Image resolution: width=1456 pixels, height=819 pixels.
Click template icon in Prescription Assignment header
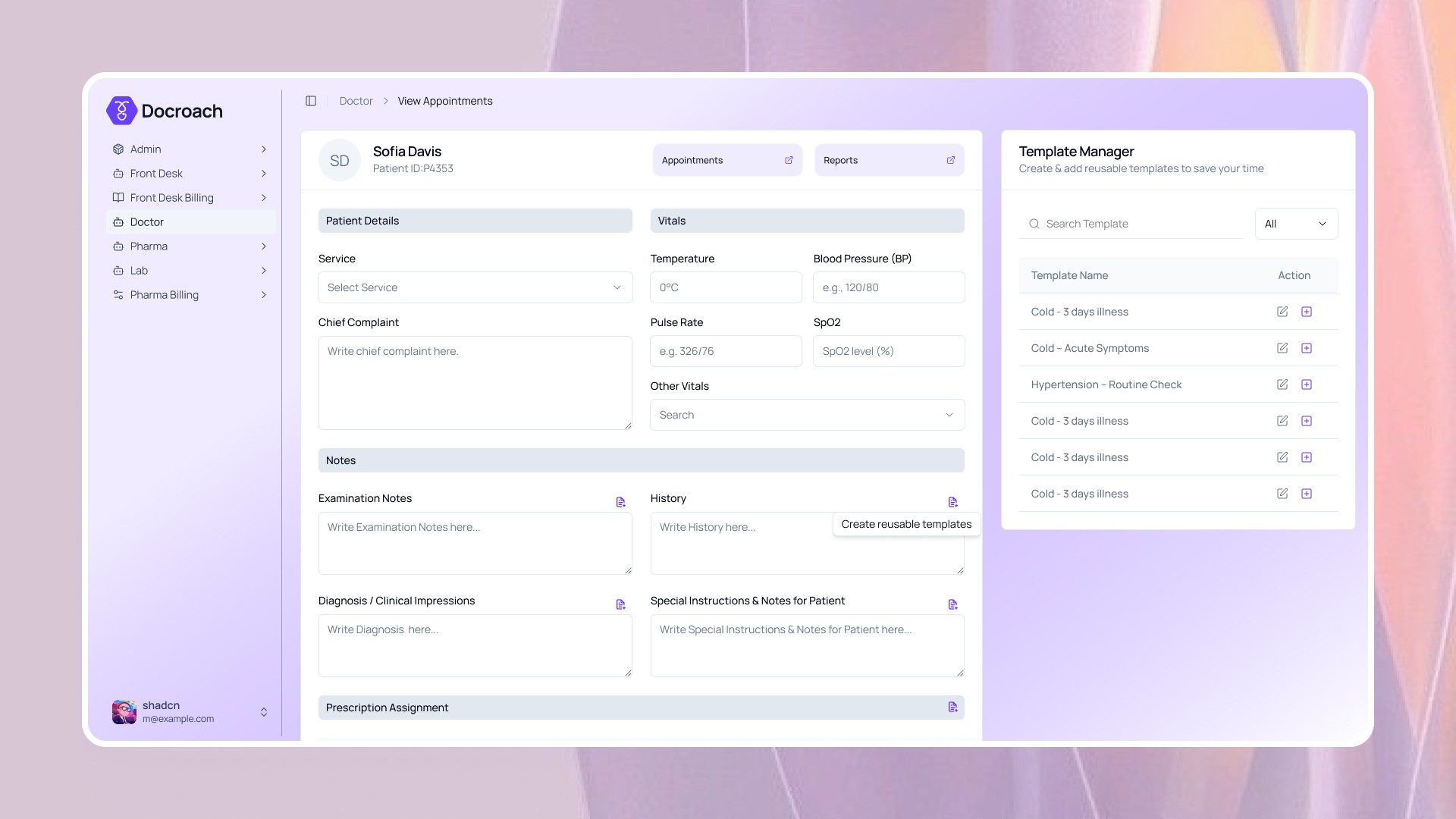(953, 708)
